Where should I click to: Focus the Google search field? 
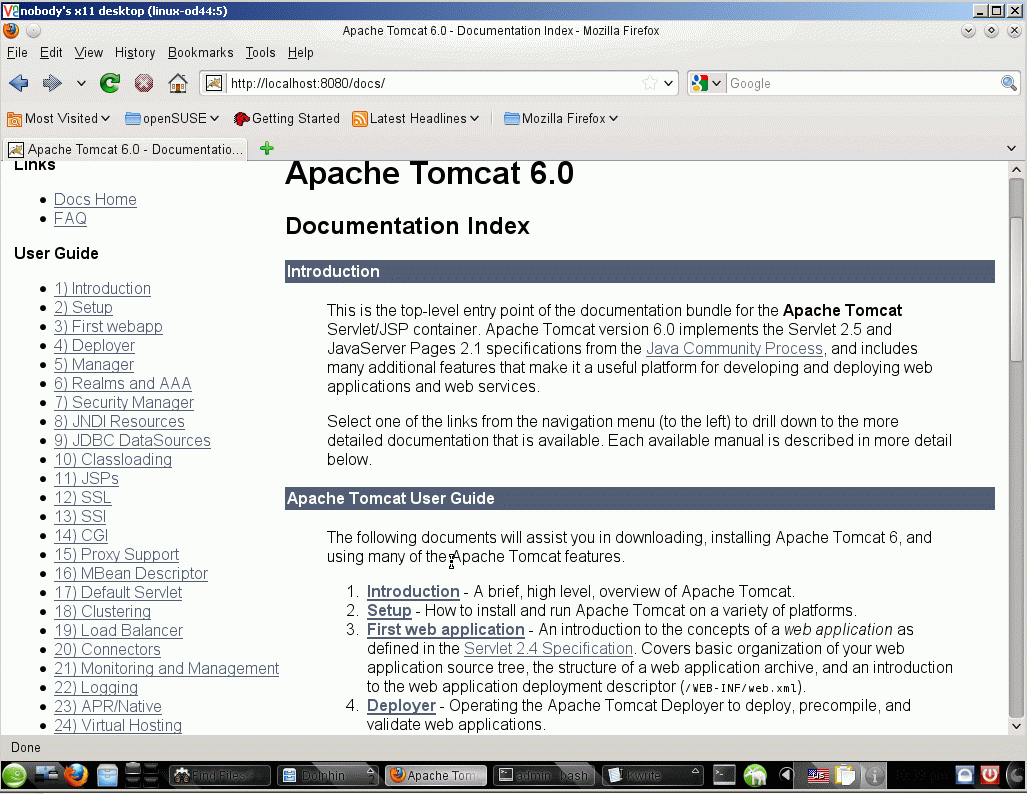click(x=862, y=83)
